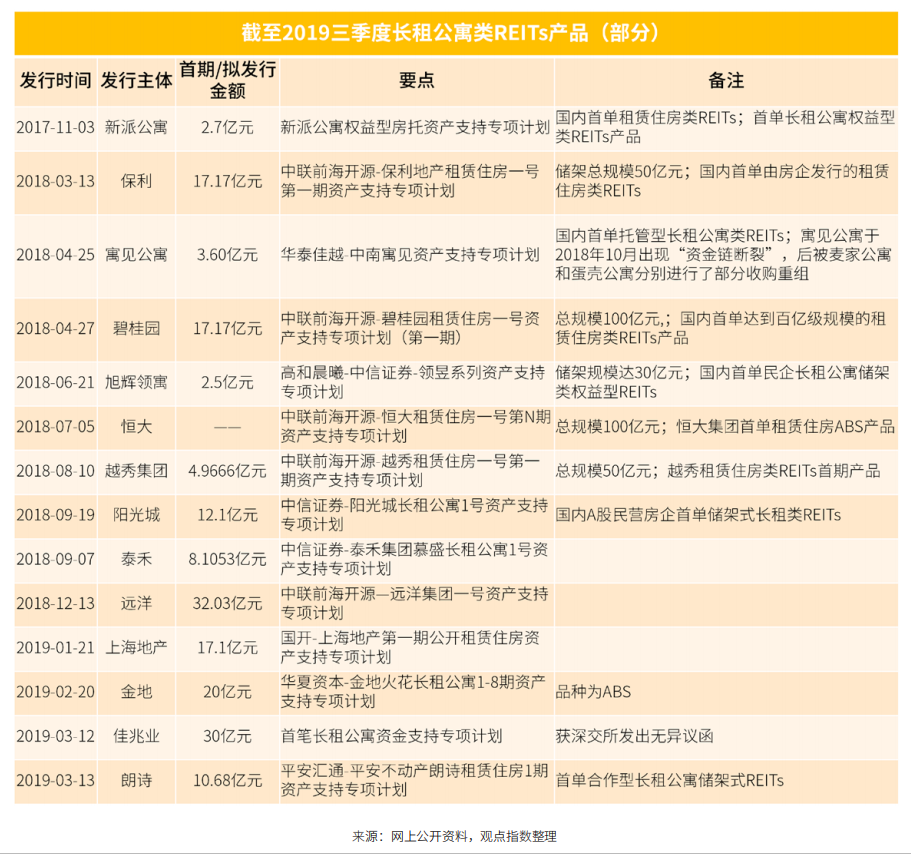Screen dimensions: 911x854
Task: Click the date cell '2018-09-19'
Action: point(56,515)
